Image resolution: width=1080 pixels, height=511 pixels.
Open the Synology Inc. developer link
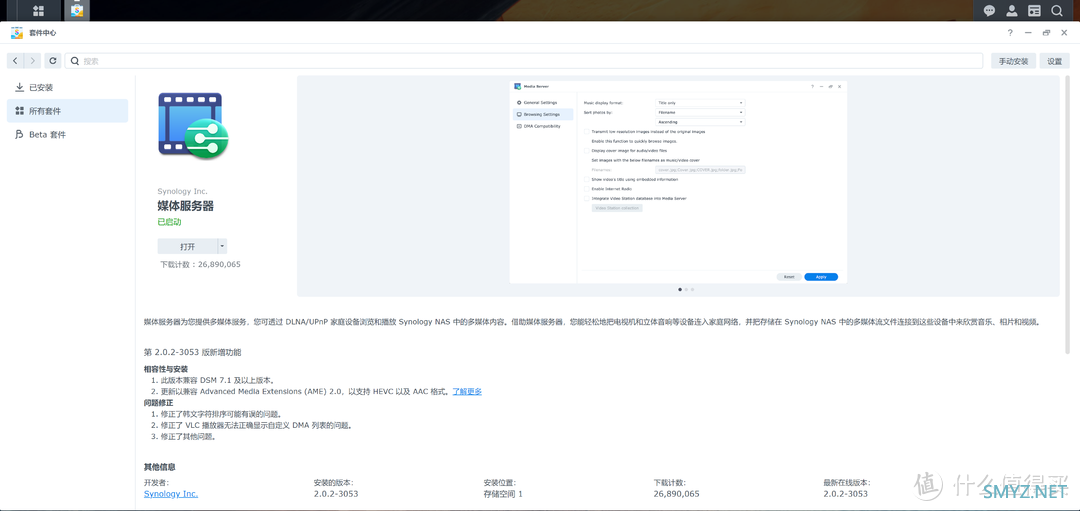pyautogui.click(x=171, y=494)
